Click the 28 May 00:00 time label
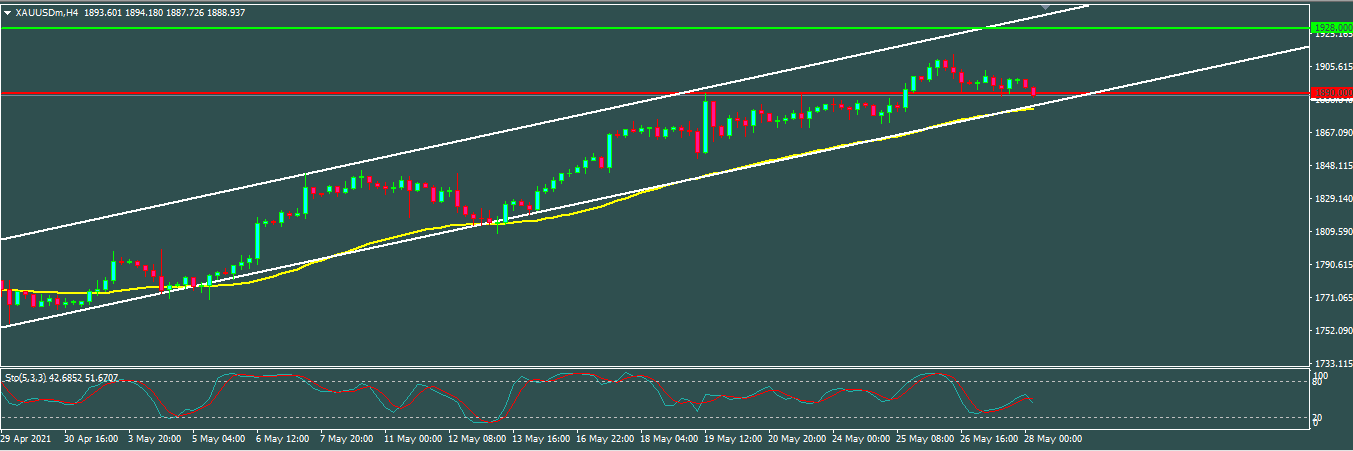 (1052, 438)
